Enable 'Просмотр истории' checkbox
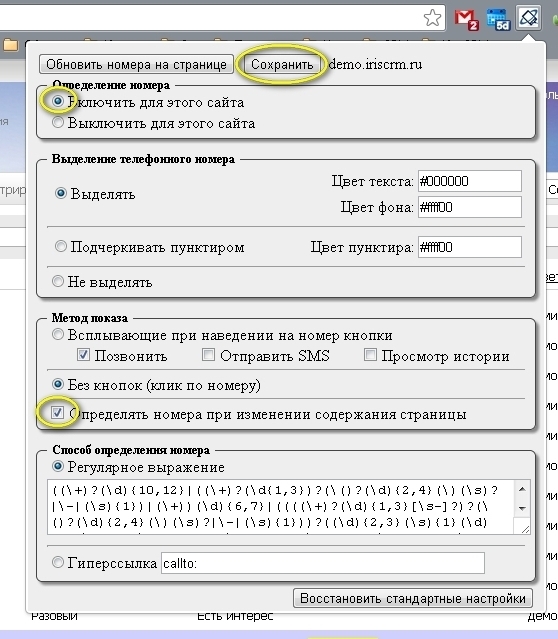 tap(370, 355)
